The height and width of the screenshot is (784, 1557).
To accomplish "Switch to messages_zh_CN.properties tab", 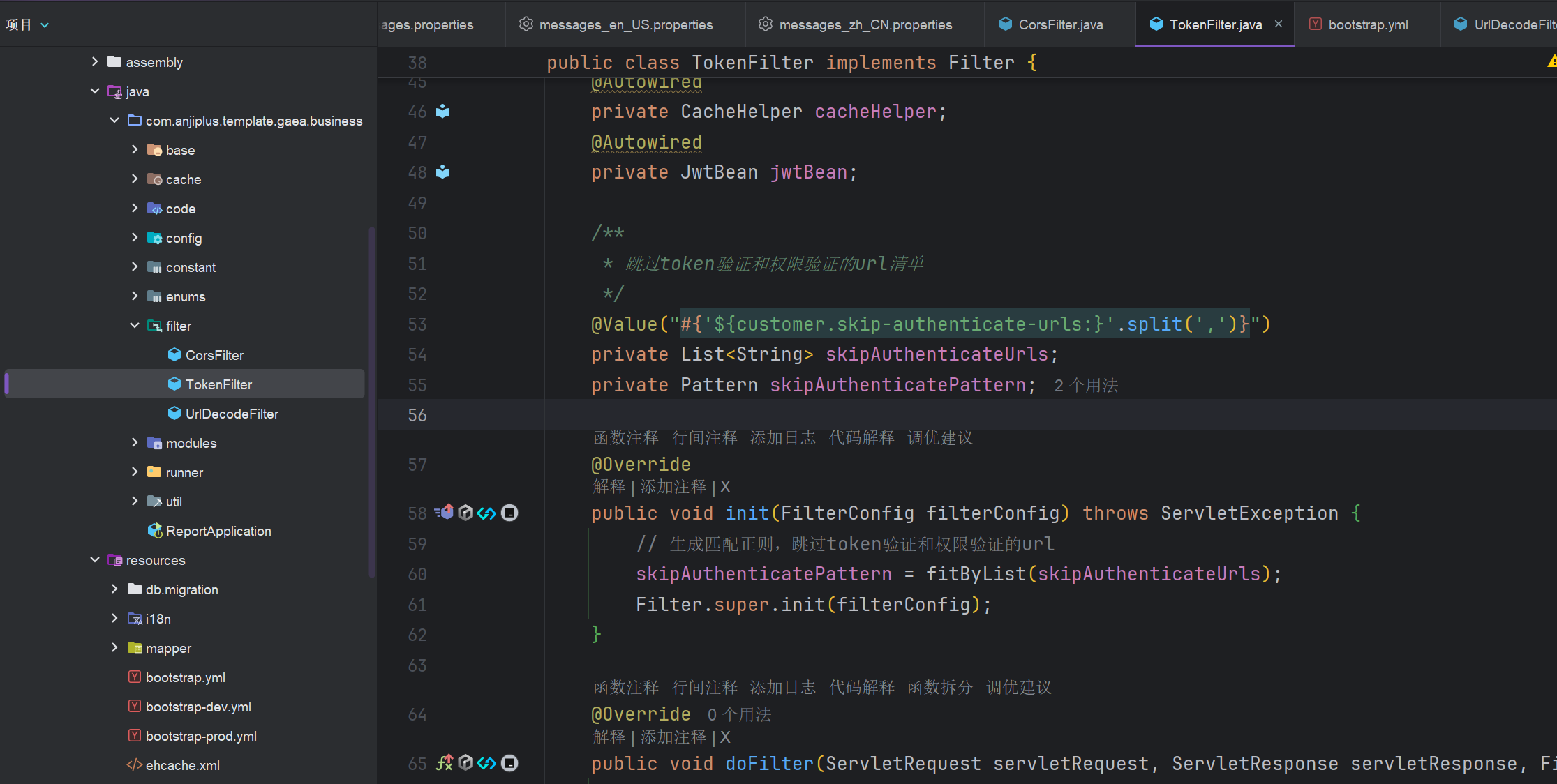I will point(865,24).
